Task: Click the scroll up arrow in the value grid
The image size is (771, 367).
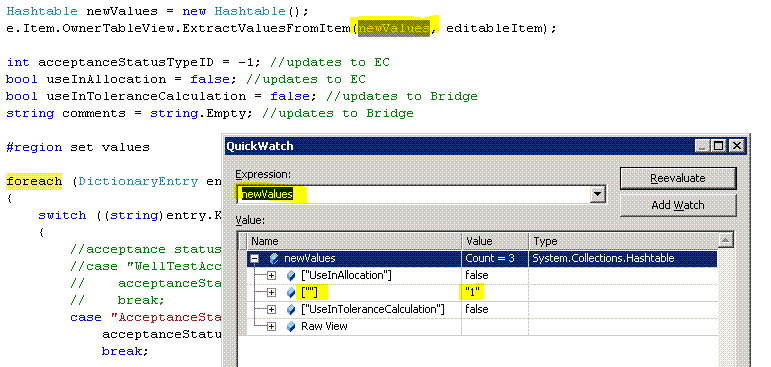Action: pos(725,241)
